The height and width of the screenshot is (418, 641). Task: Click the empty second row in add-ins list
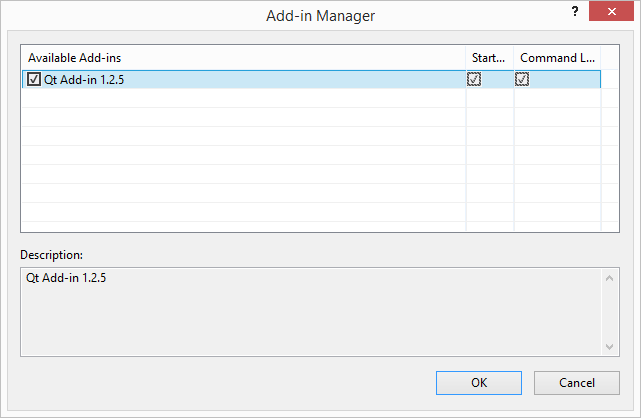[312, 98]
